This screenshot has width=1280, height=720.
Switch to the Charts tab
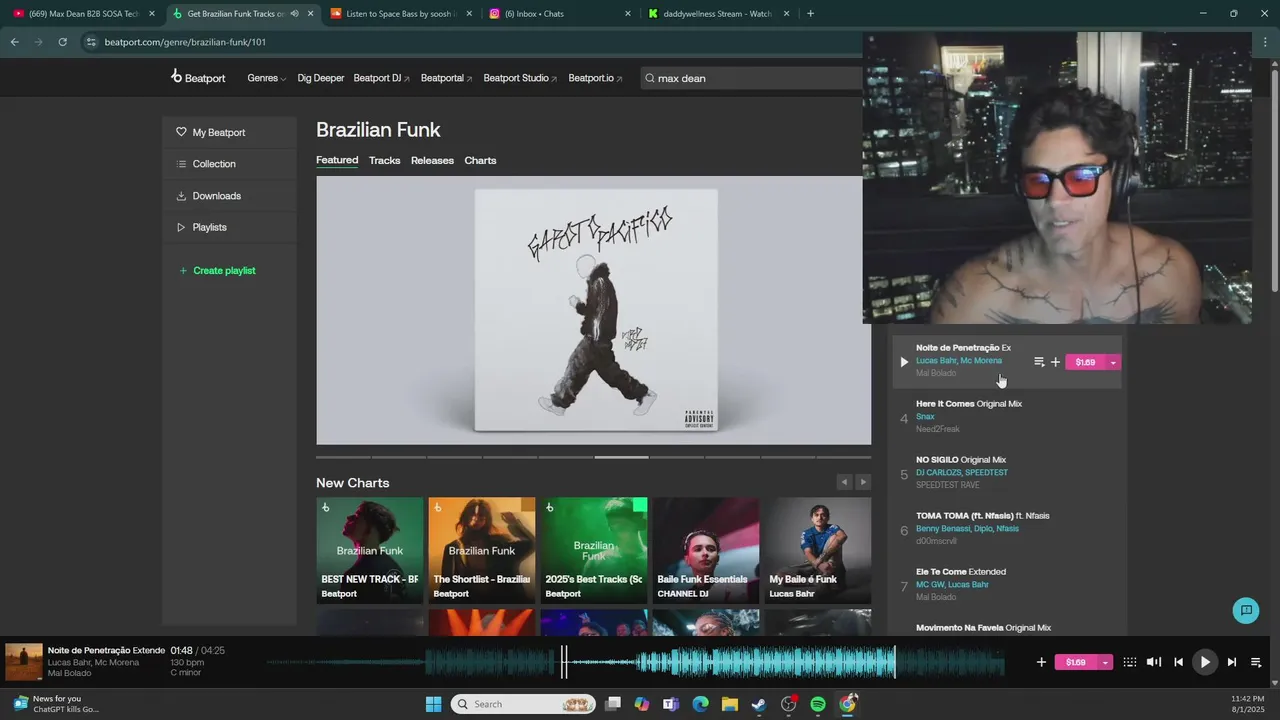coord(480,160)
